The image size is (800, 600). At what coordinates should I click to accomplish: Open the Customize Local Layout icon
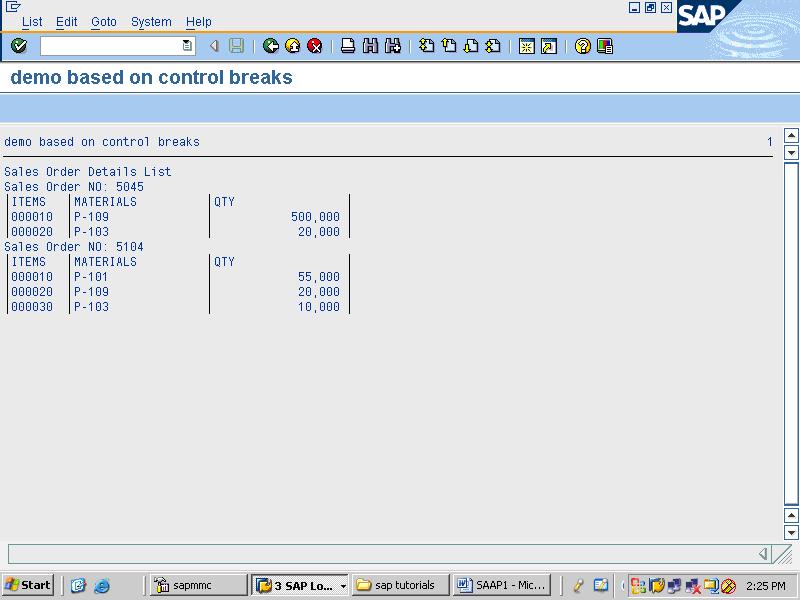(604, 44)
